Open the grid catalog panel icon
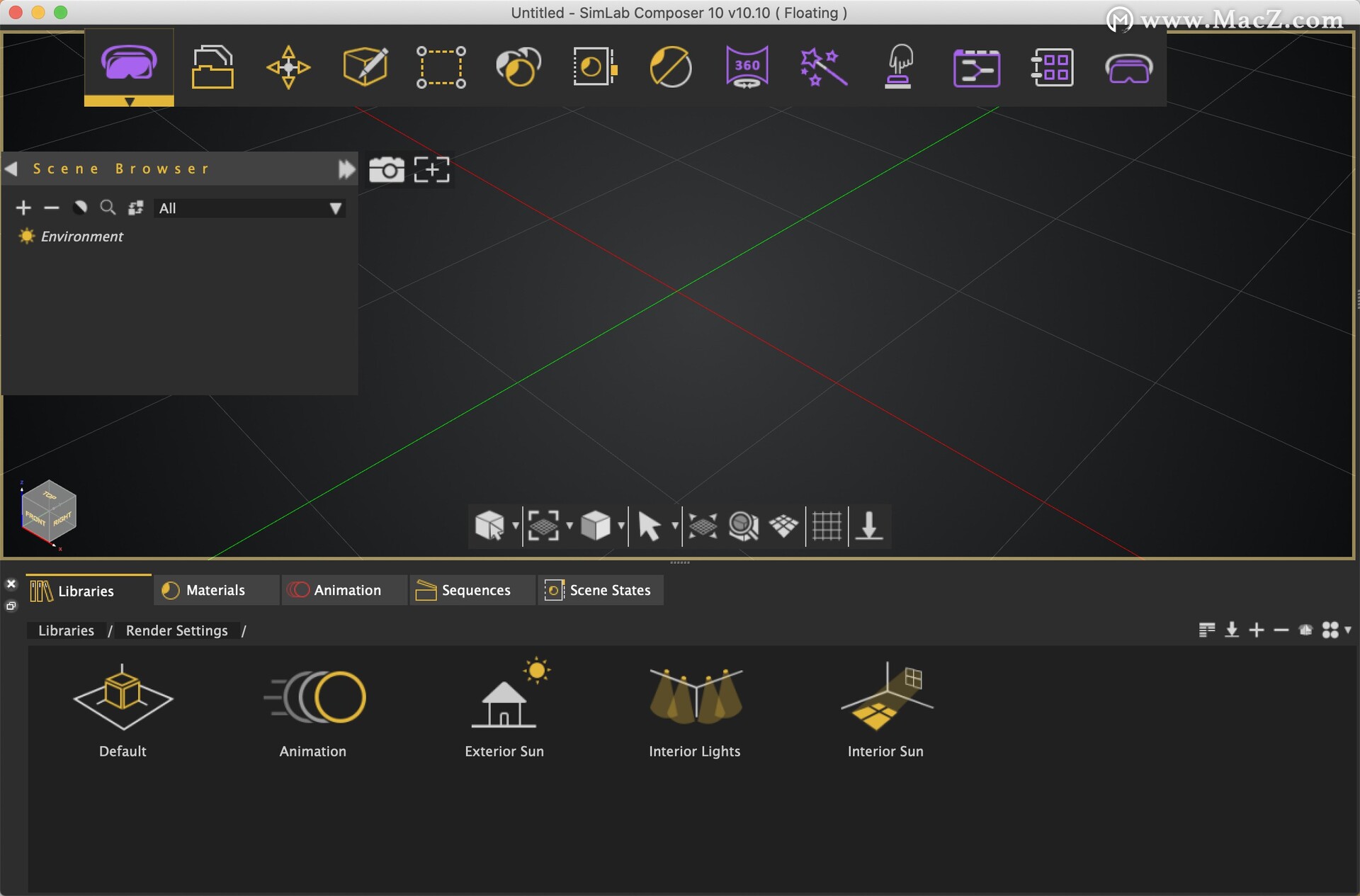This screenshot has width=1360, height=896. tap(1052, 68)
